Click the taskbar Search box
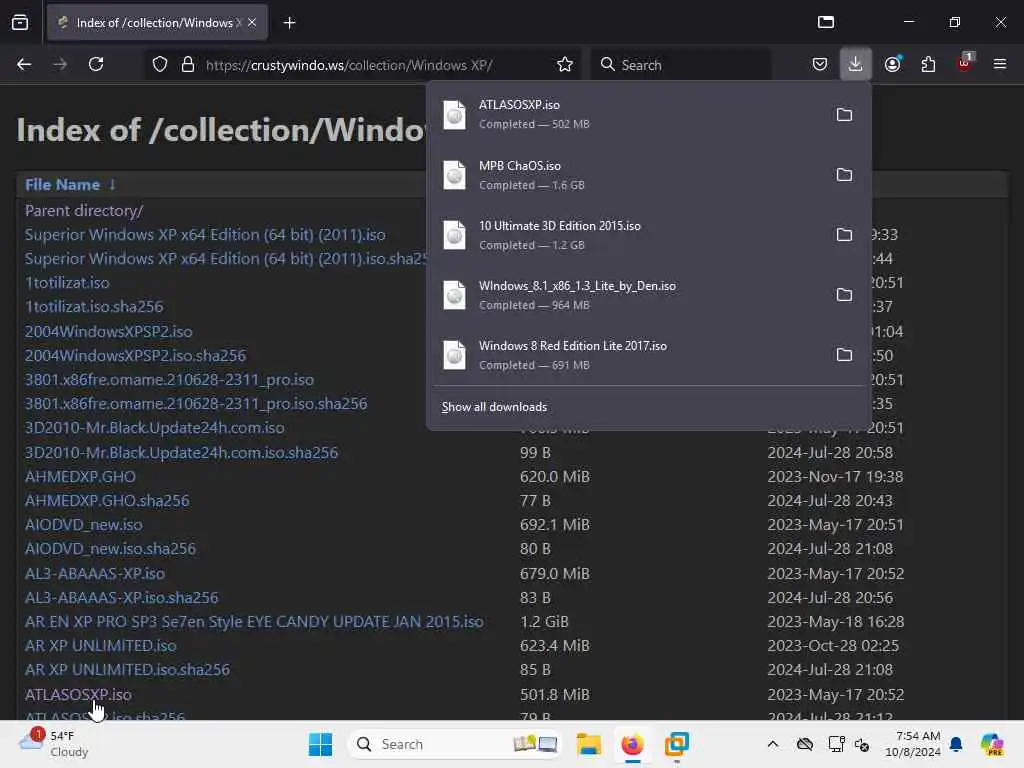The width and height of the screenshot is (1024, 768). (x=455, y=744)
